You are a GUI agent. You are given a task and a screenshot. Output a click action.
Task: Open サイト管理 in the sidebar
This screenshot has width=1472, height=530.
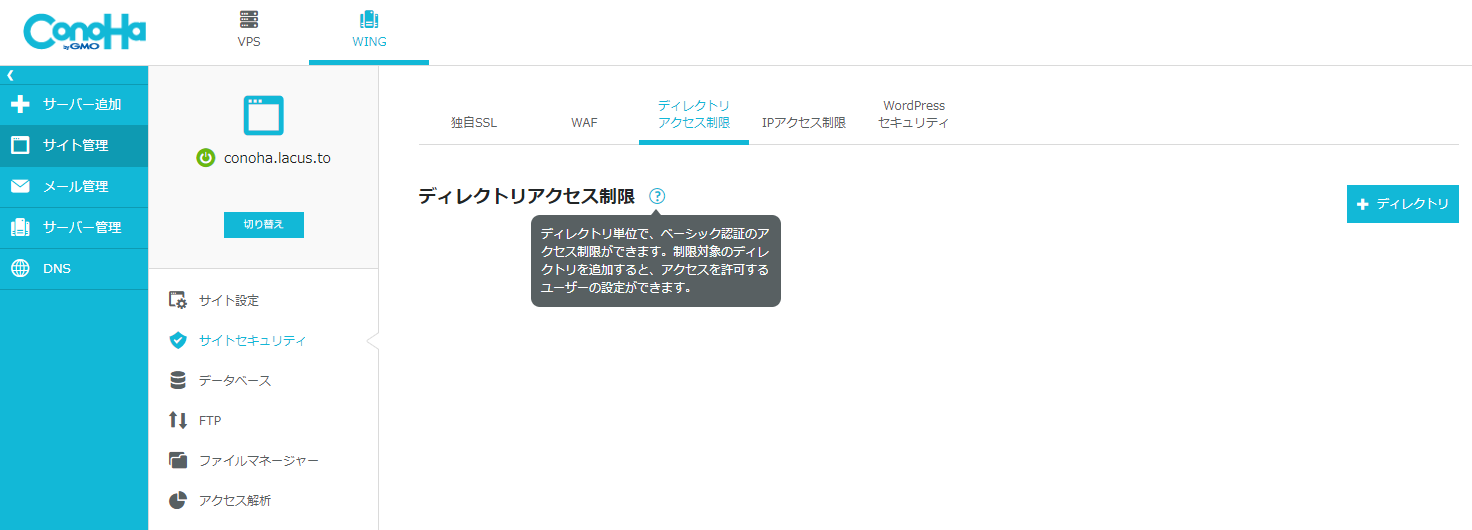74,145
